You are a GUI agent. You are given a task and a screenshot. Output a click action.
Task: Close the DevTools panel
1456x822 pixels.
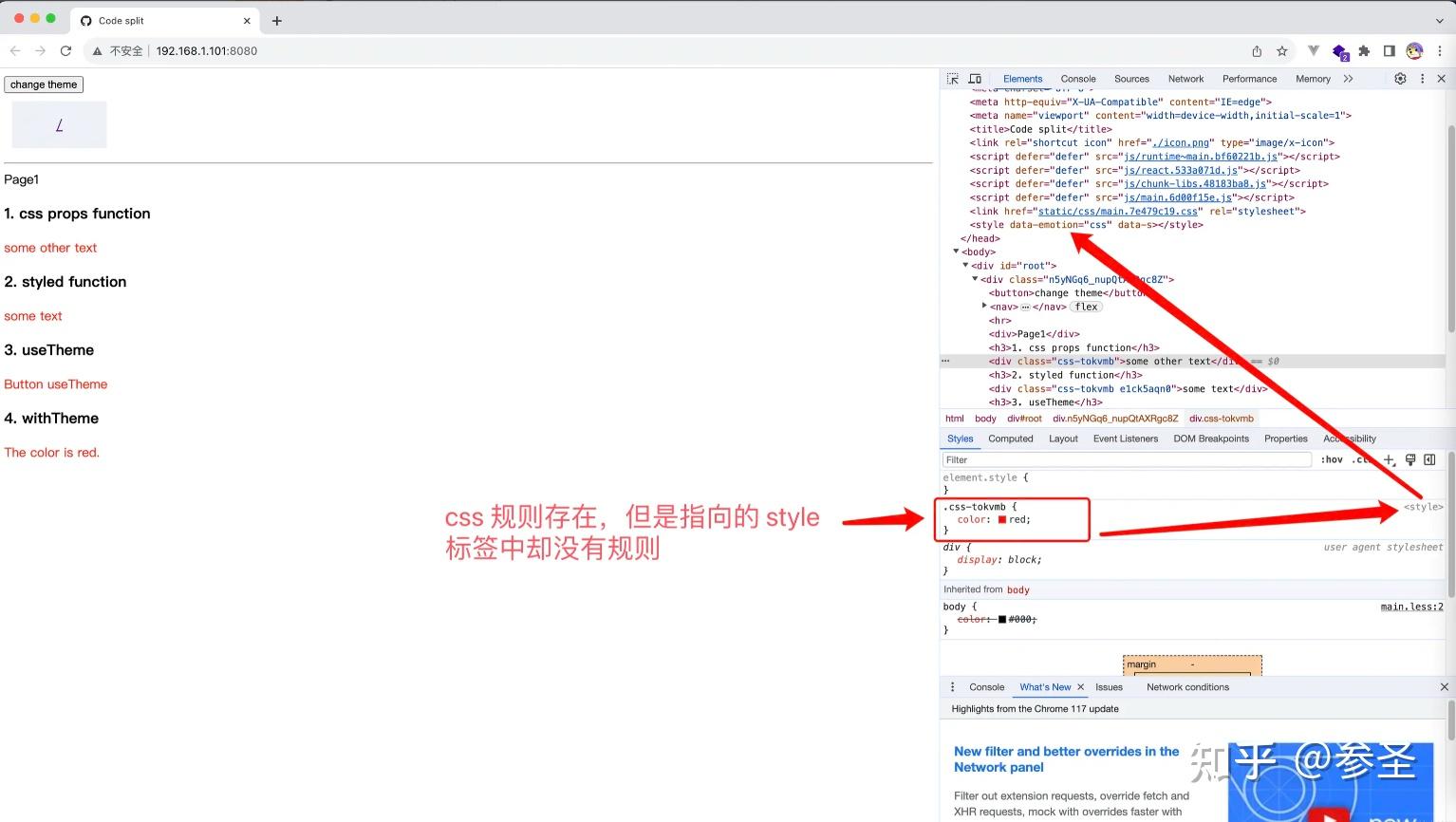click(x=1441, y=79)
